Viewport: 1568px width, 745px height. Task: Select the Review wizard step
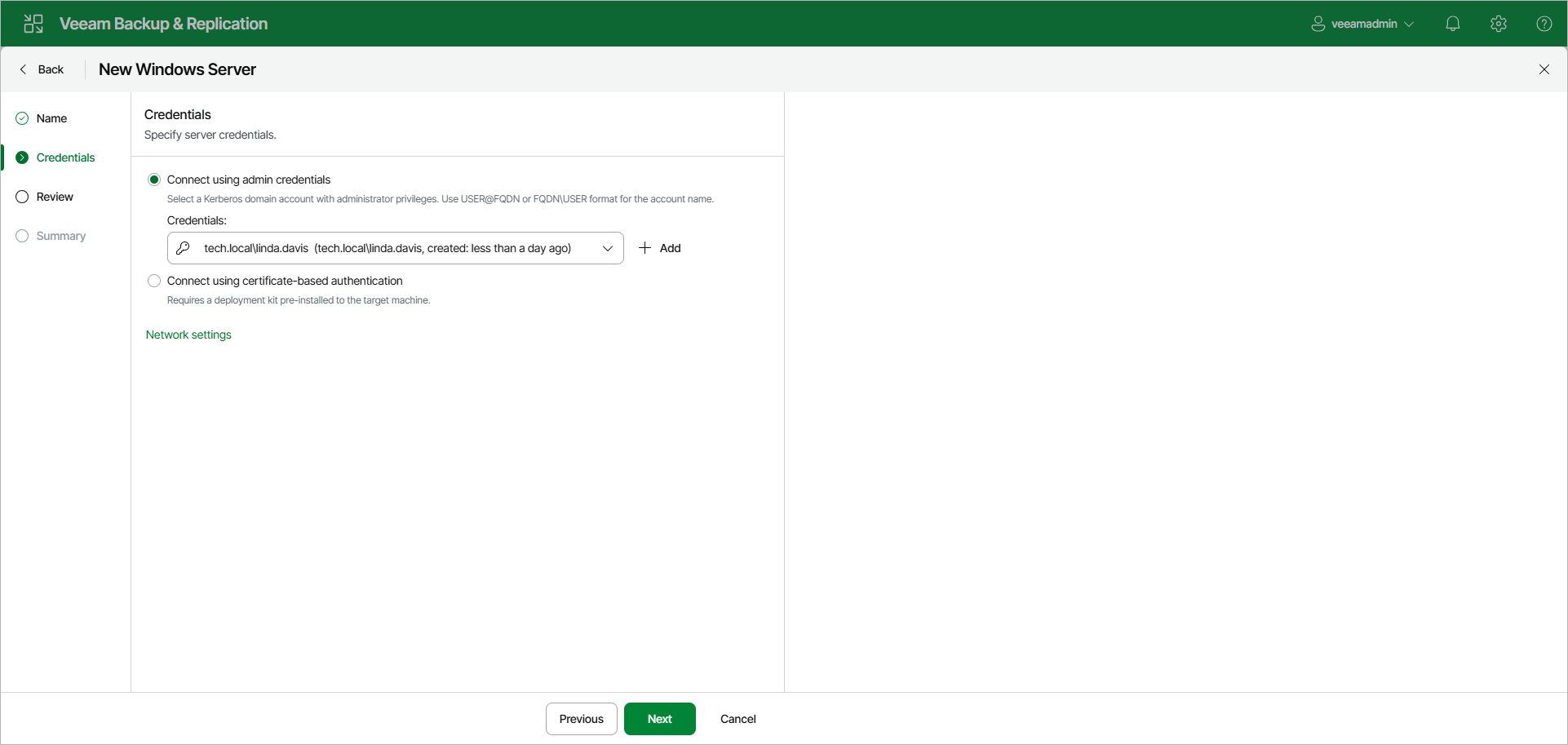click(x=55, y=197)
